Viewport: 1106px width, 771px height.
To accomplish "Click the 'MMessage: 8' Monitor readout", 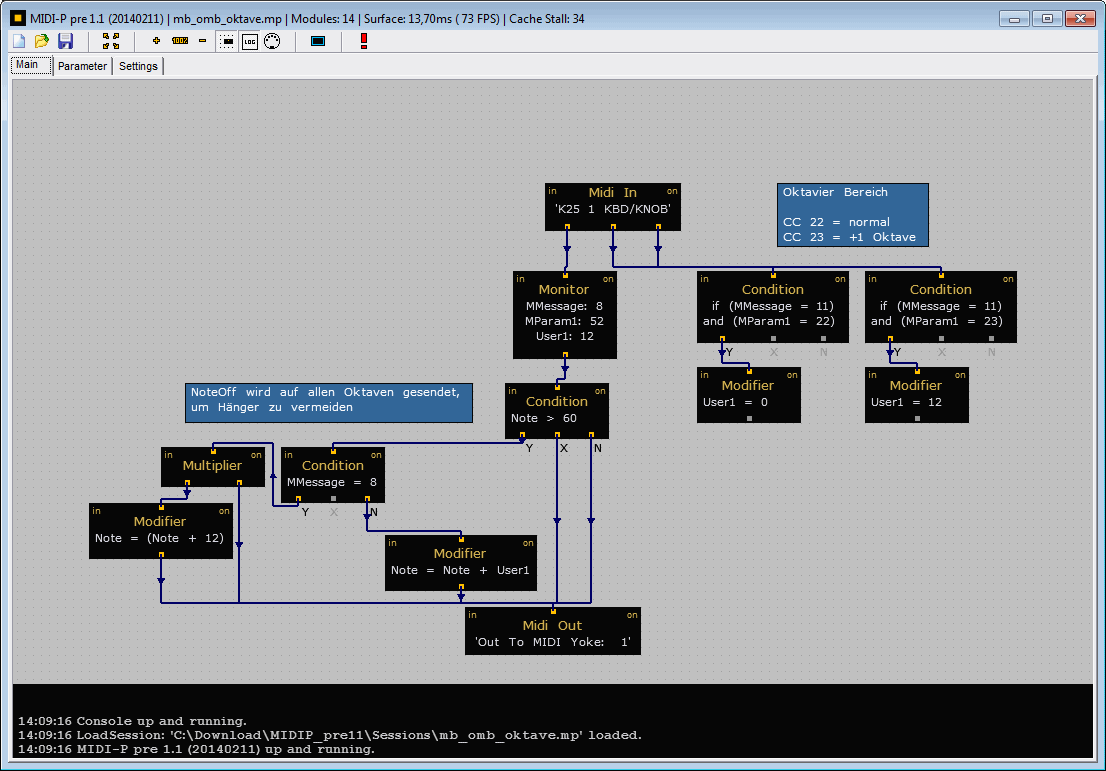I will coord(564,306).
